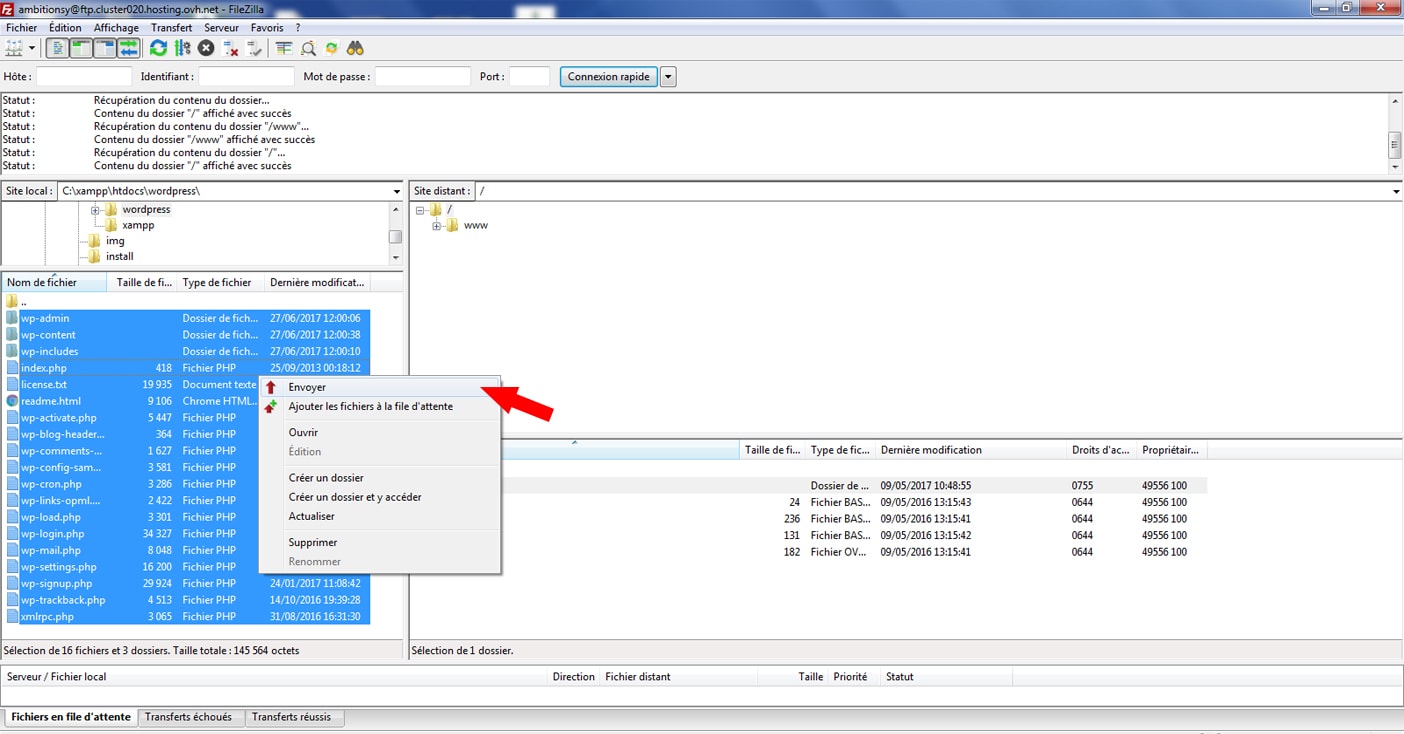Screen dimensions: 1404x734
Task: Click the process queue toolbar icon
Action: 182,48
